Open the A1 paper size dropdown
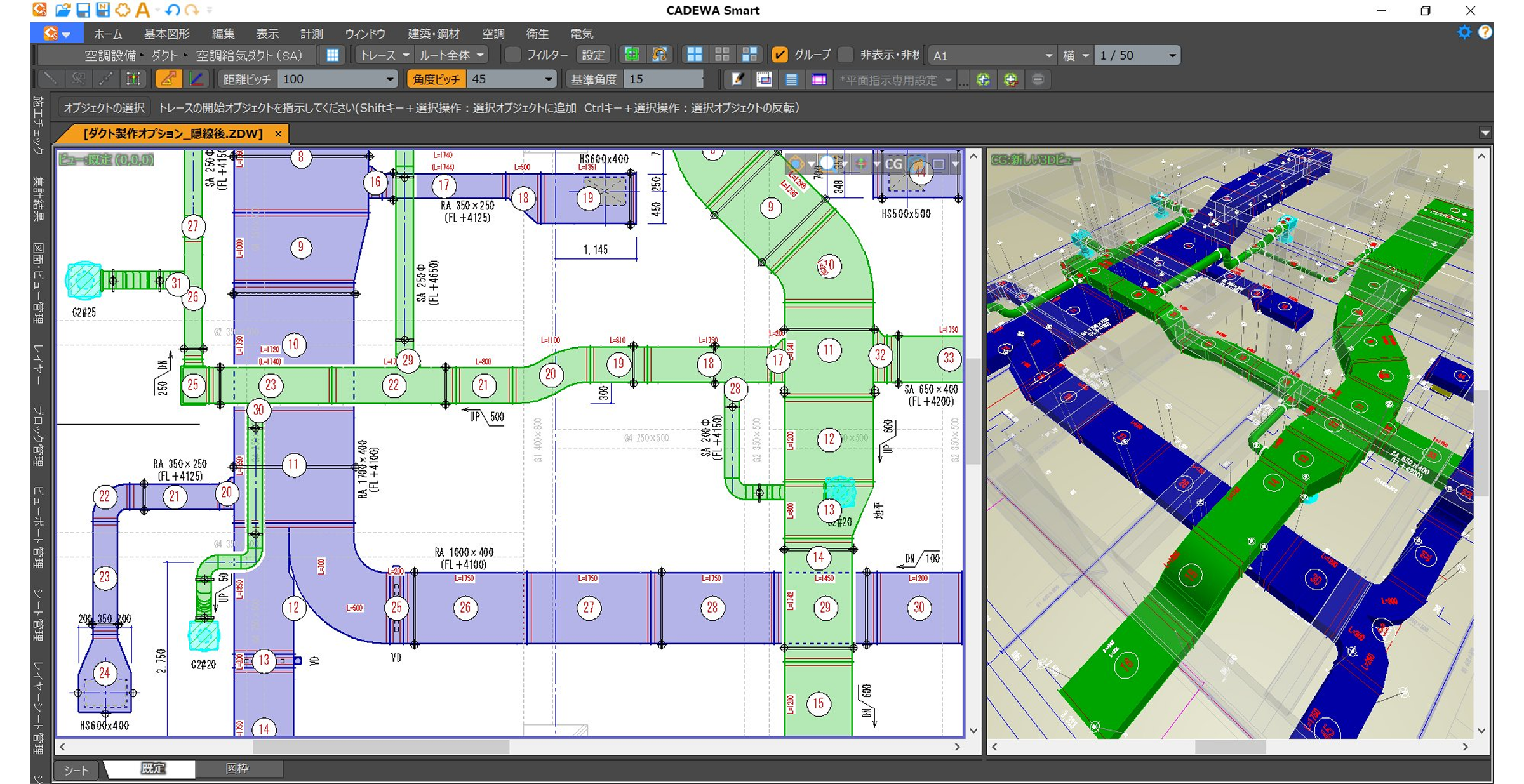The height and width of the screenshot is (784, 1524). [1048, 56]
